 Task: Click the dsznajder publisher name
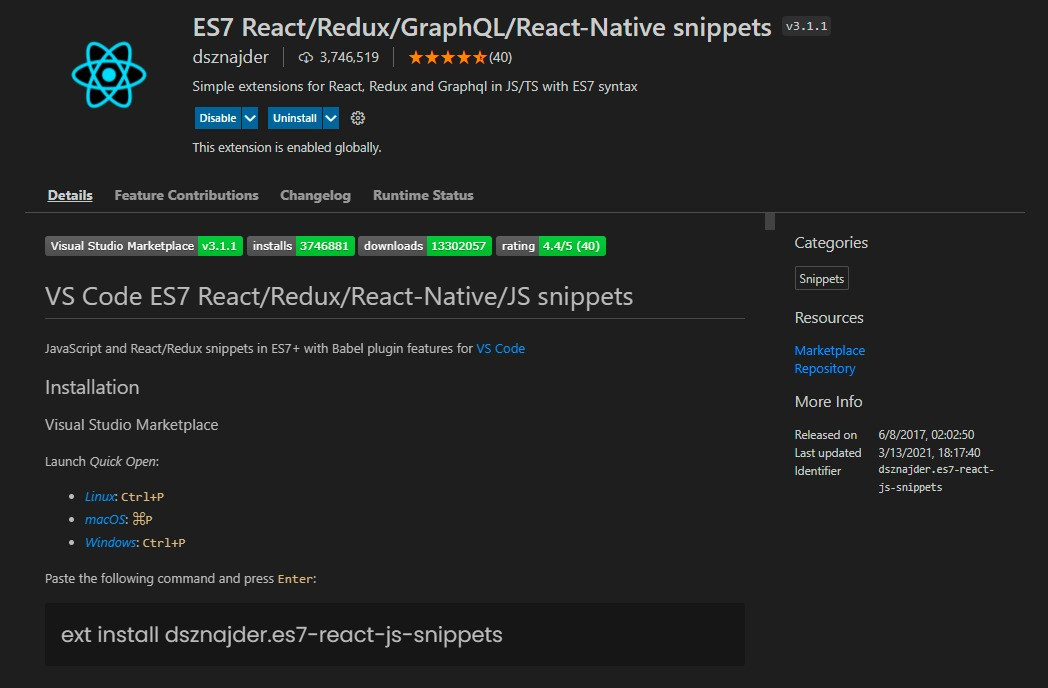tap(231, 58)
